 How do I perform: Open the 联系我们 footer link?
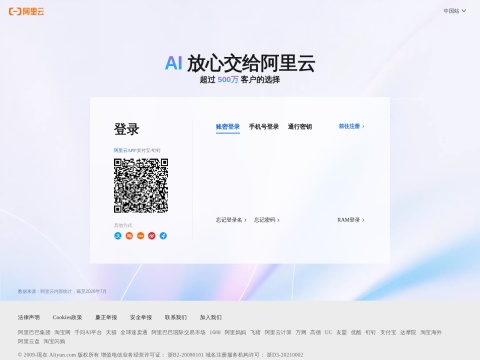tap(176, 317)
